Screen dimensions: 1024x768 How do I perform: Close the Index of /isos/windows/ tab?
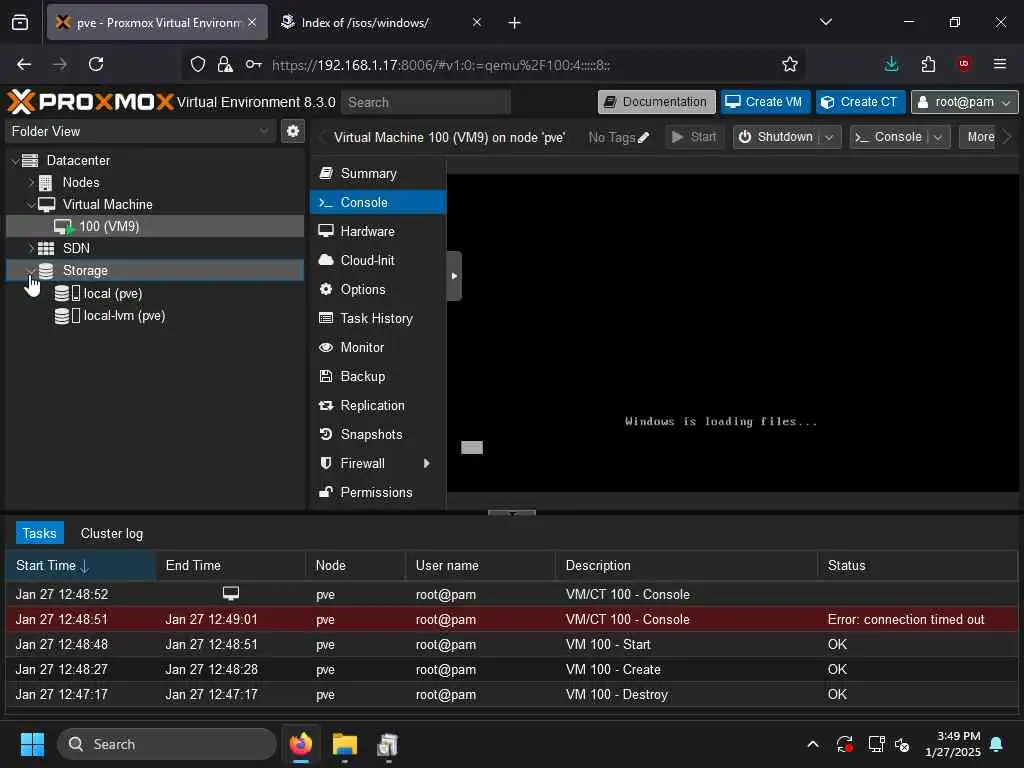click(477, 22)
